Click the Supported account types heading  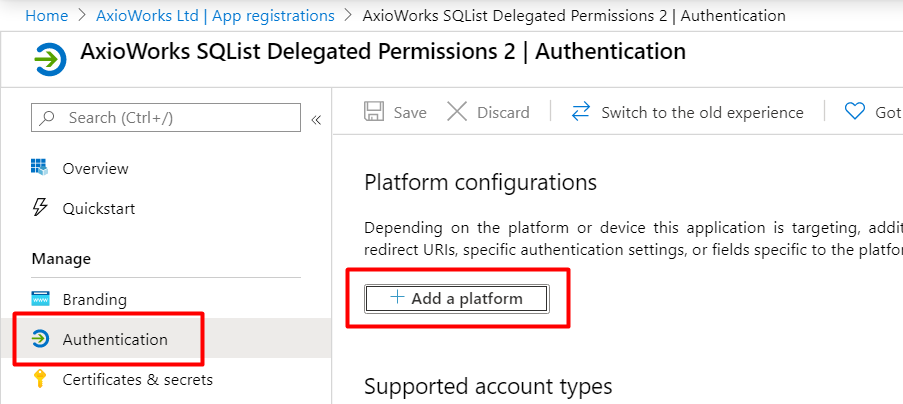(488, 387)
